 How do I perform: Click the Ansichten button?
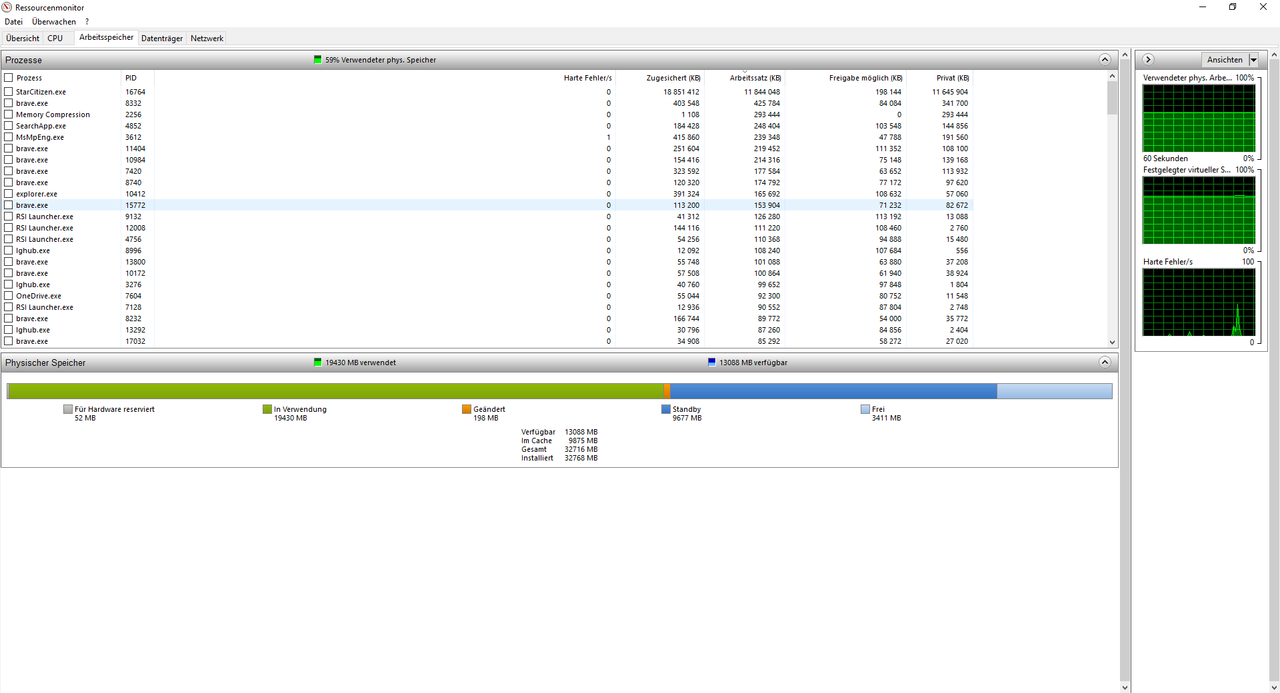pos(1224,60)
